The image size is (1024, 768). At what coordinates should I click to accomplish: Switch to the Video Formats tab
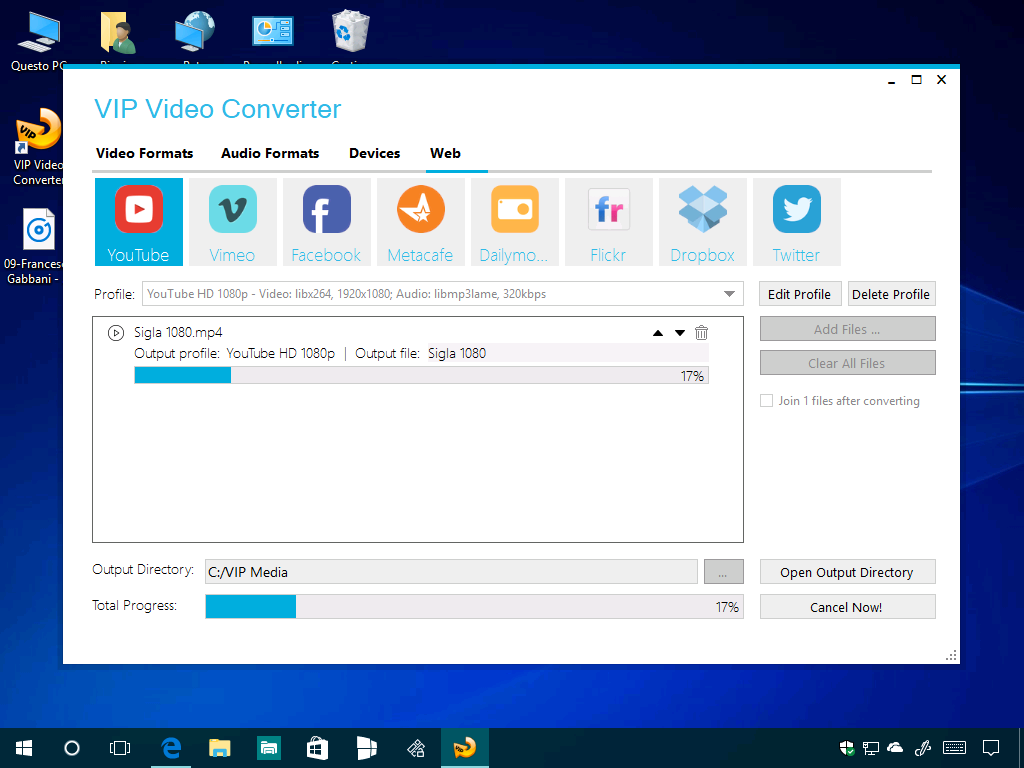pyautogui.click(x=144, y=153)
